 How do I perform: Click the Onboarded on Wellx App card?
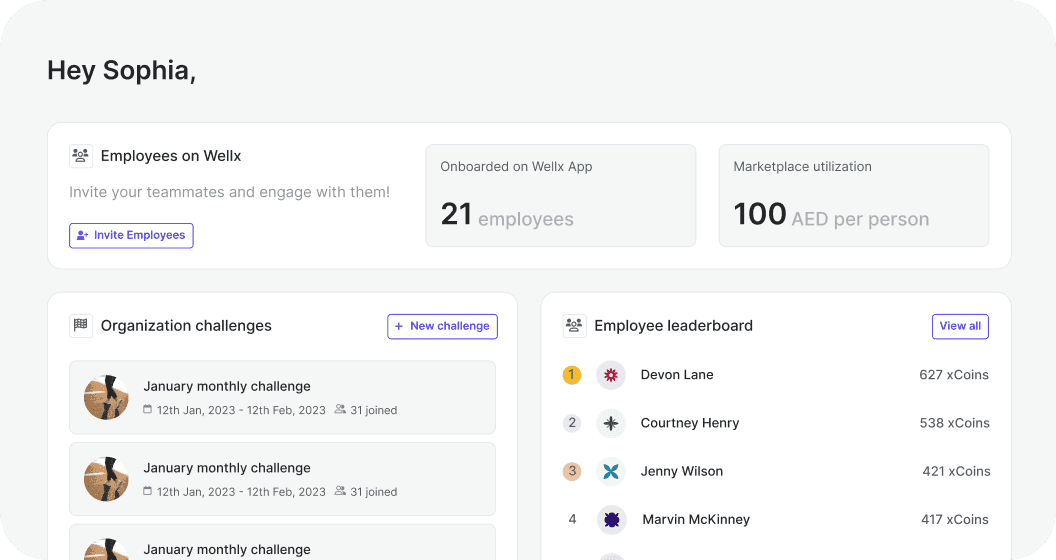561,195
